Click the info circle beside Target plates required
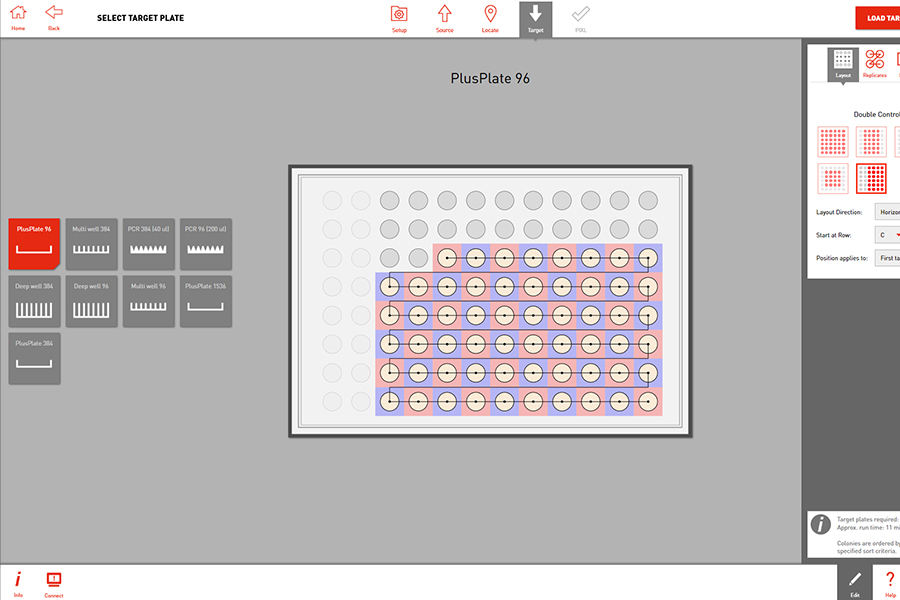Image resolution: width=900 pixels, height=600 pixels. [821, 524]
